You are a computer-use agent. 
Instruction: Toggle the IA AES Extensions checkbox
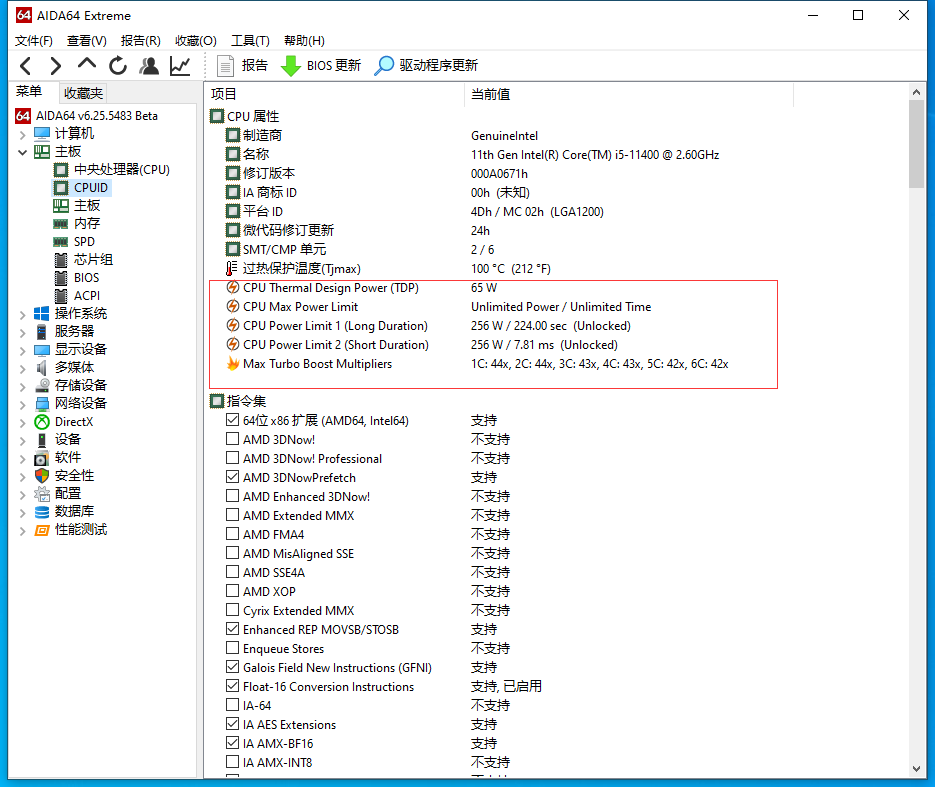pos(233,724)
